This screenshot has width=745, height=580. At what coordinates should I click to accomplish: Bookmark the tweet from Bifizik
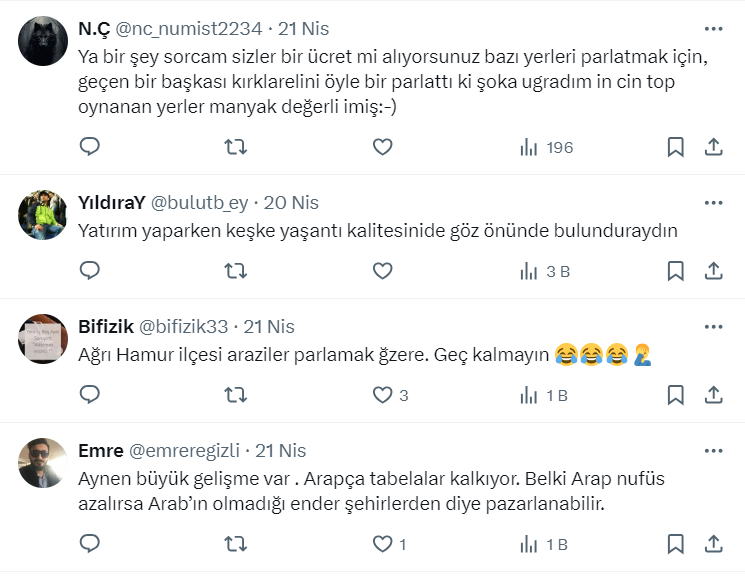676,395
